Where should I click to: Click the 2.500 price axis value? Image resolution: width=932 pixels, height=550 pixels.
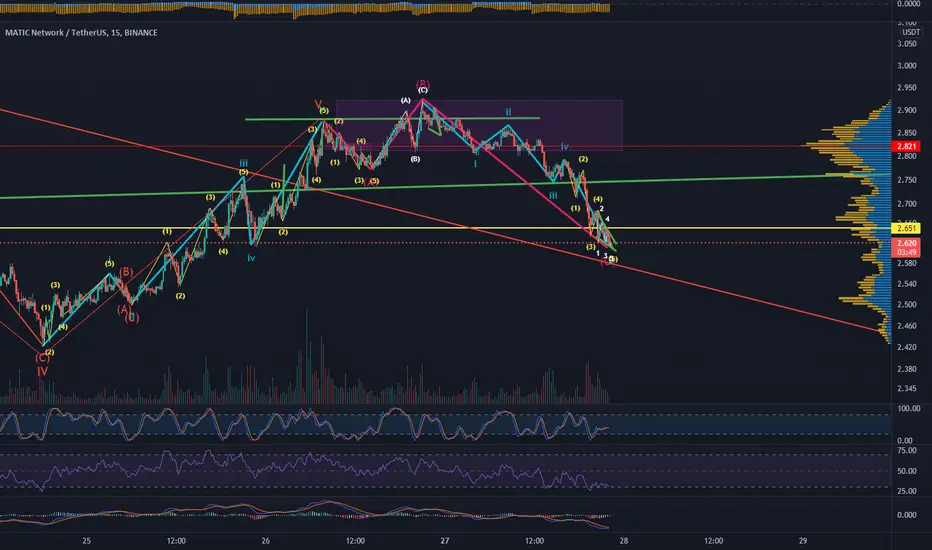(906, 304)
